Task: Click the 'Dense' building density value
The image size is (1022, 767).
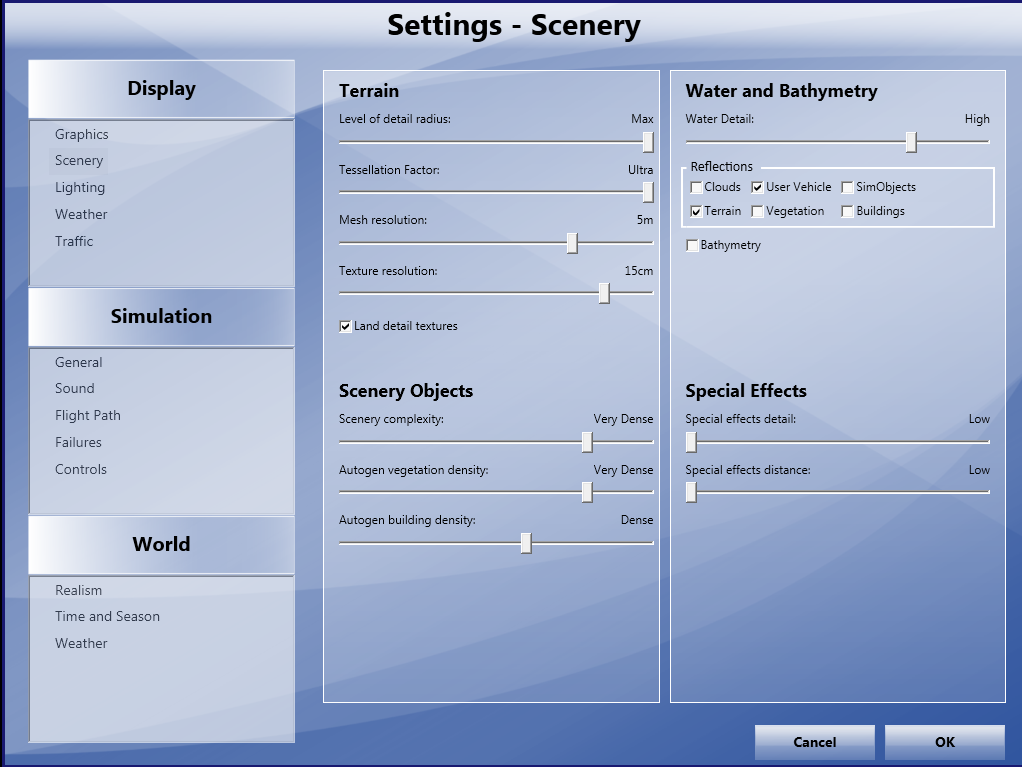Action: 637,520
